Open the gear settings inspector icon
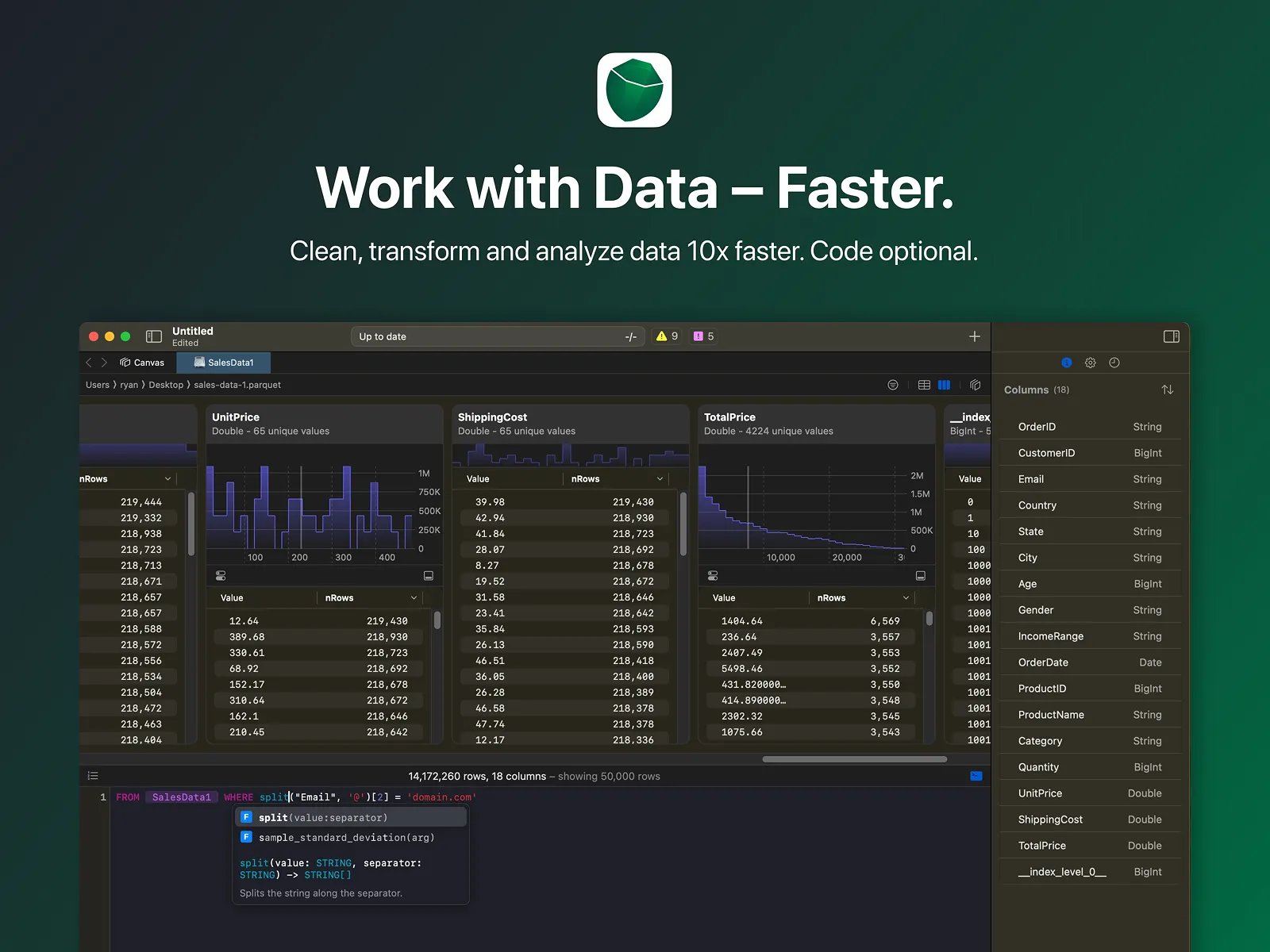This screenshot has width=1270, height=952. pyautogui.click(x=1091, y=363)
